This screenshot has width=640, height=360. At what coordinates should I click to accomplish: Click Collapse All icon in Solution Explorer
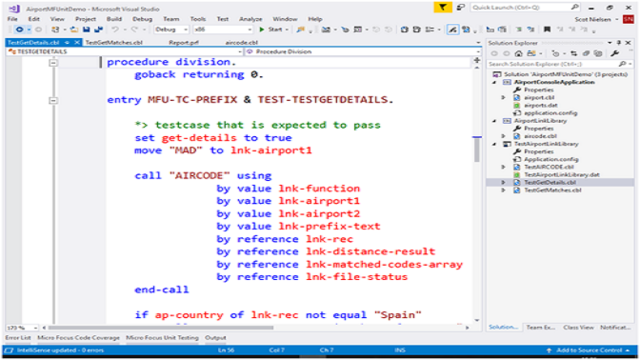tap(586, 53)
